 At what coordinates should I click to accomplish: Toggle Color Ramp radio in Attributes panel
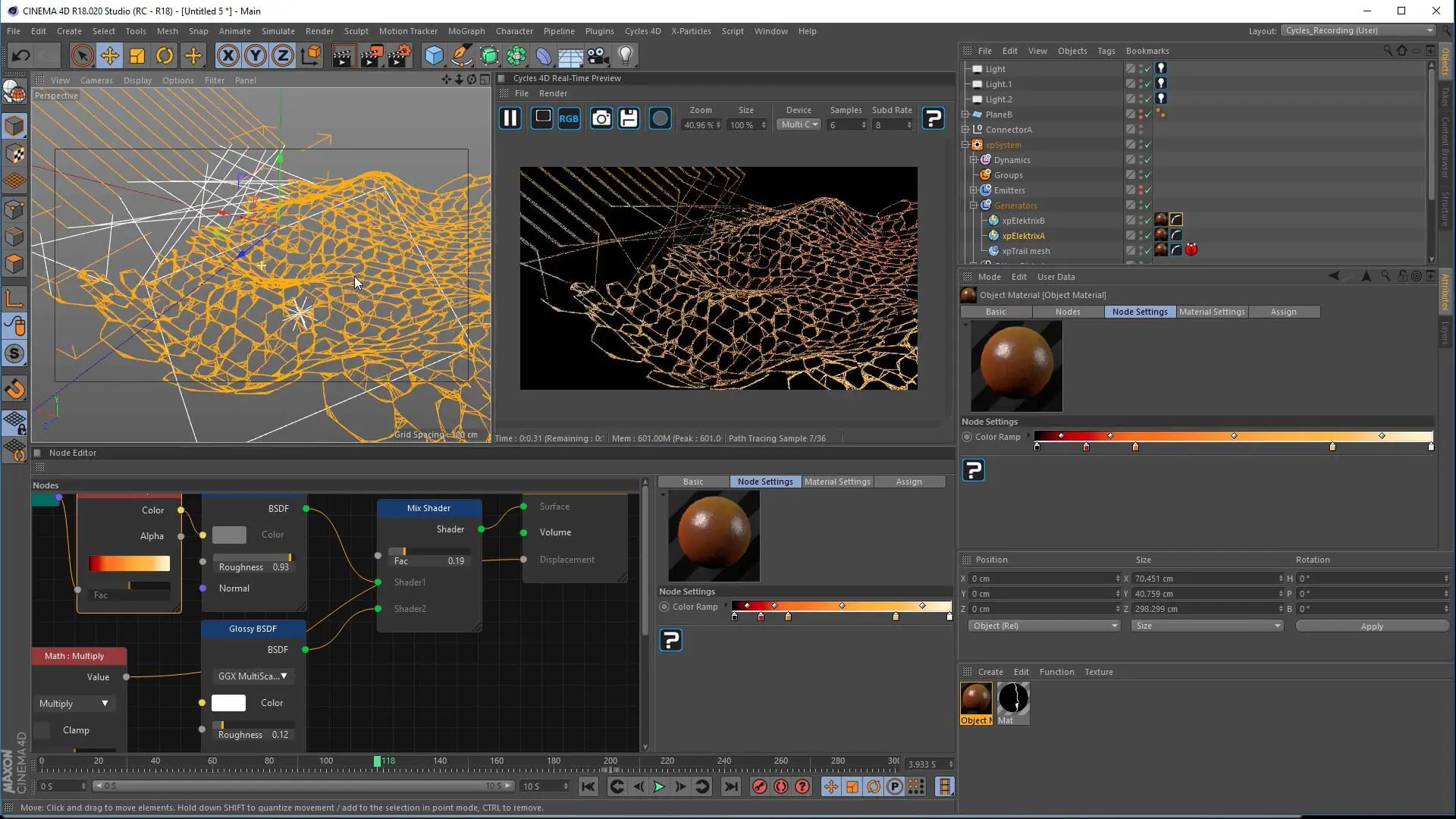click(967, 437)
